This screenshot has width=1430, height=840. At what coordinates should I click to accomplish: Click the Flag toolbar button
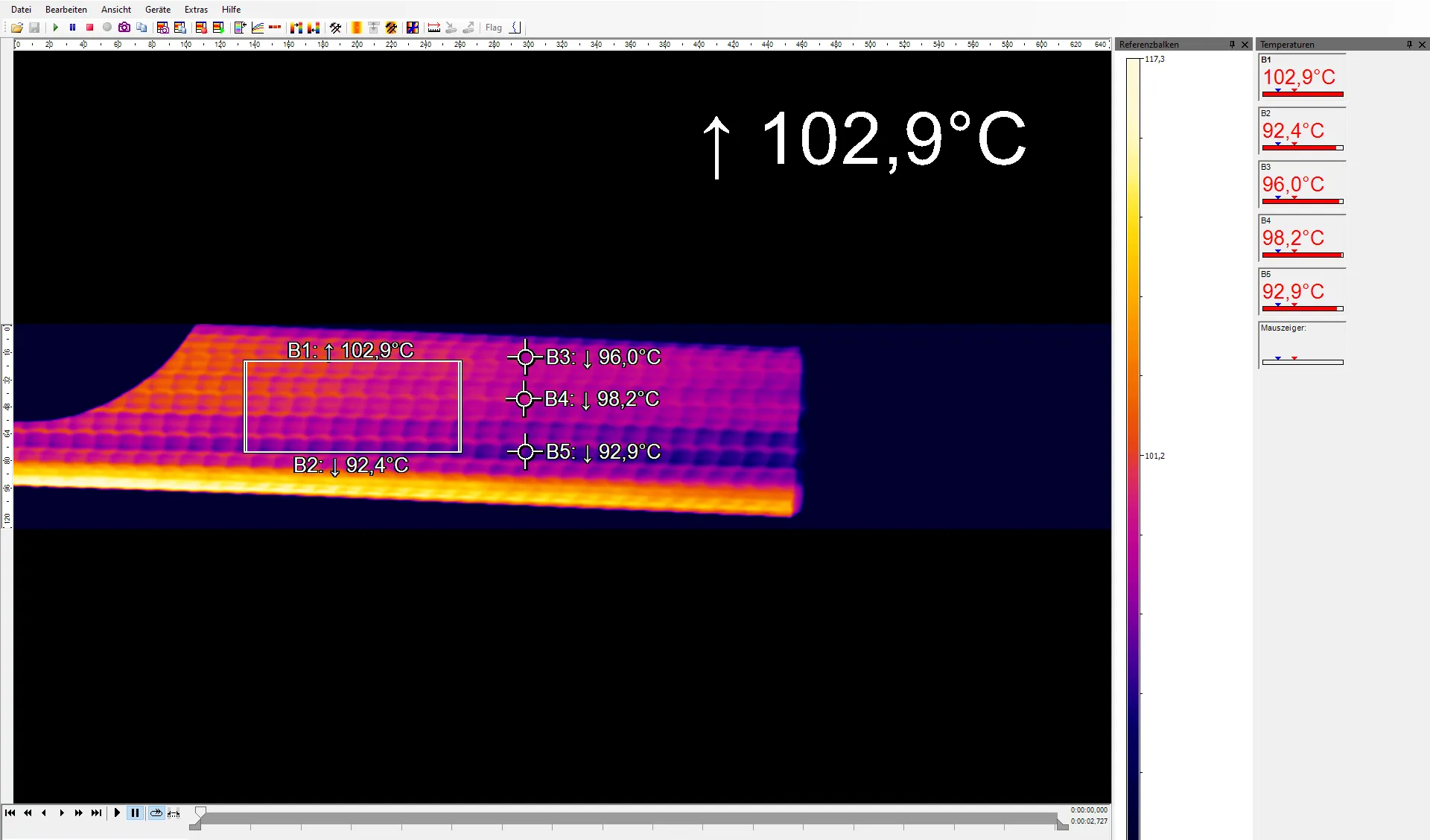[x=493, y=28]
